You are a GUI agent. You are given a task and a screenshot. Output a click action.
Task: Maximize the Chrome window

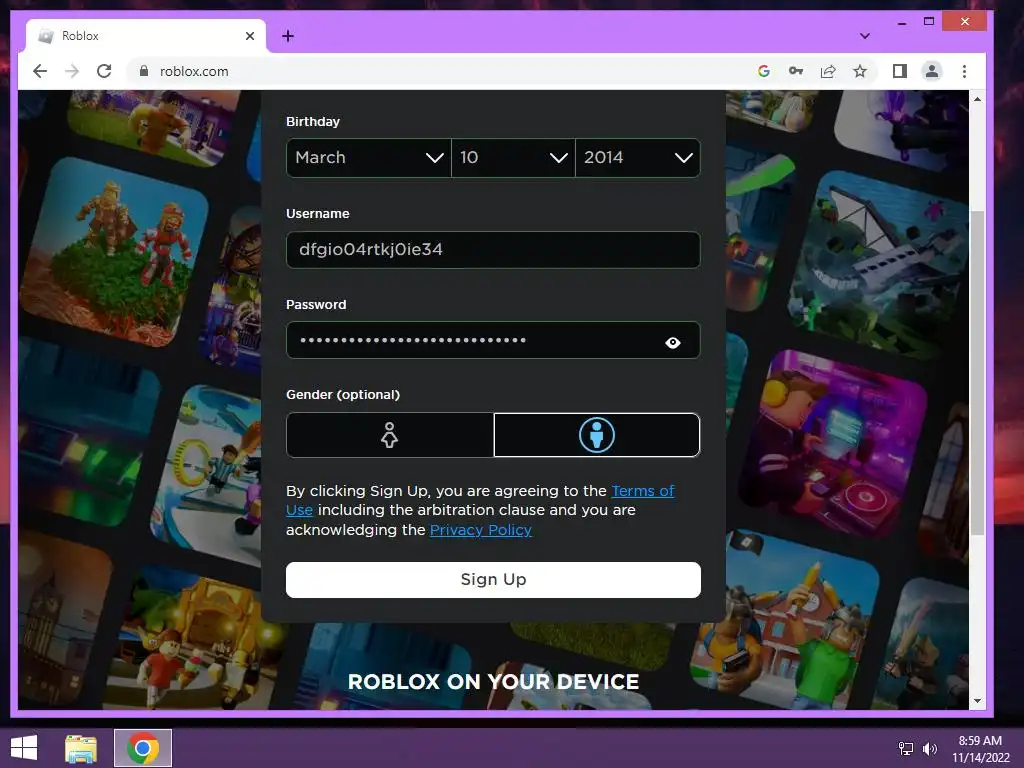pyautogui.click(x=929, y=22)
